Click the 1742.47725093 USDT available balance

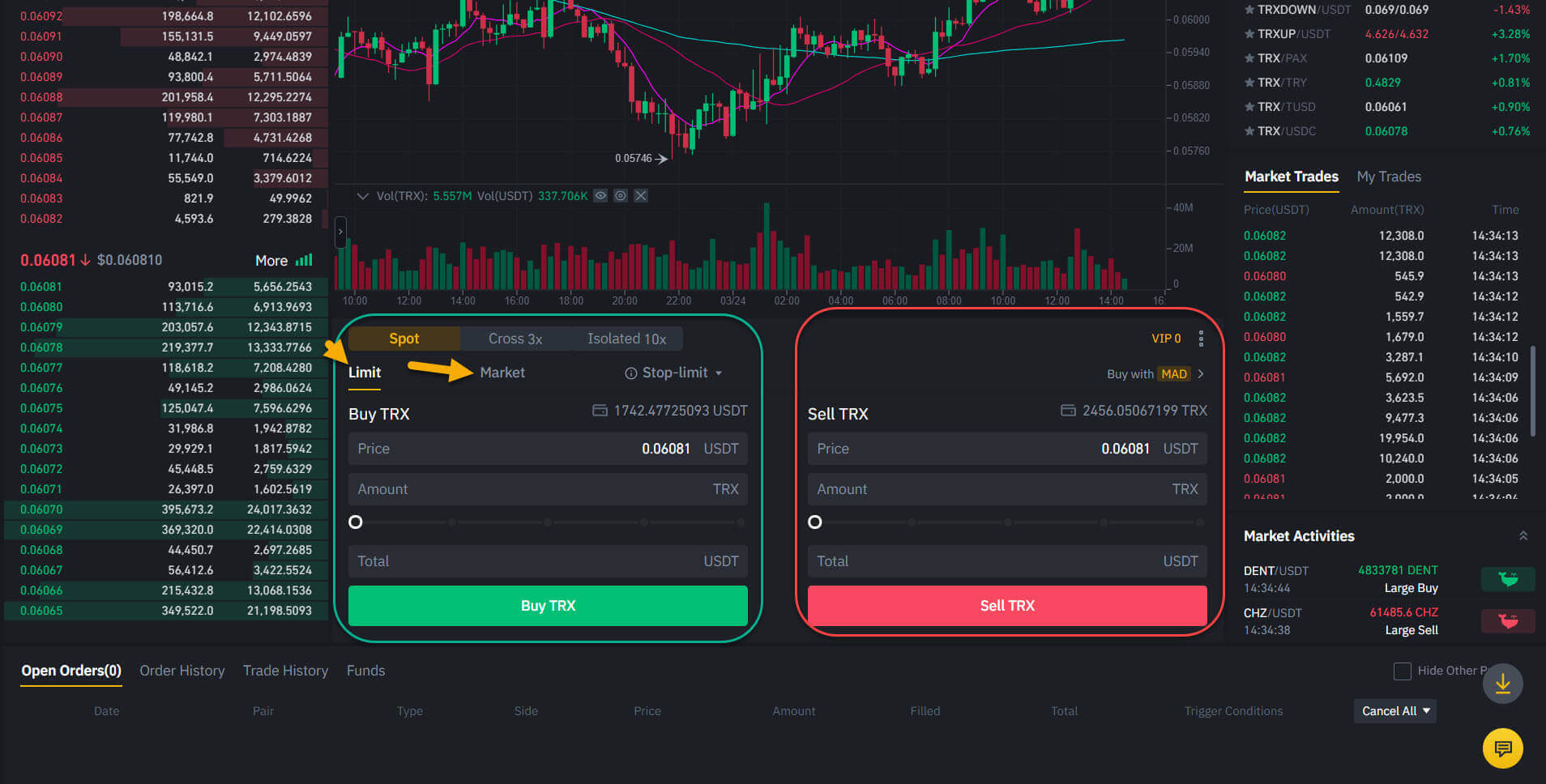coord(681,411)
